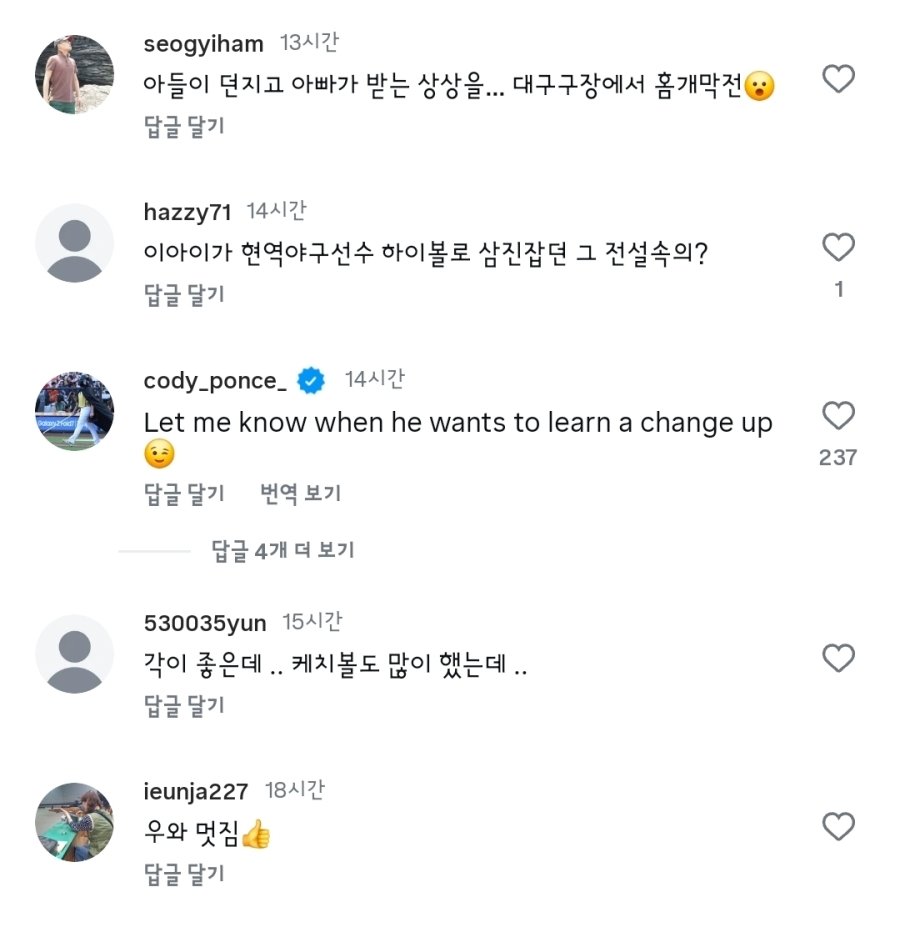Like the seogyiham comment with heart icon

tap(838, 79)
